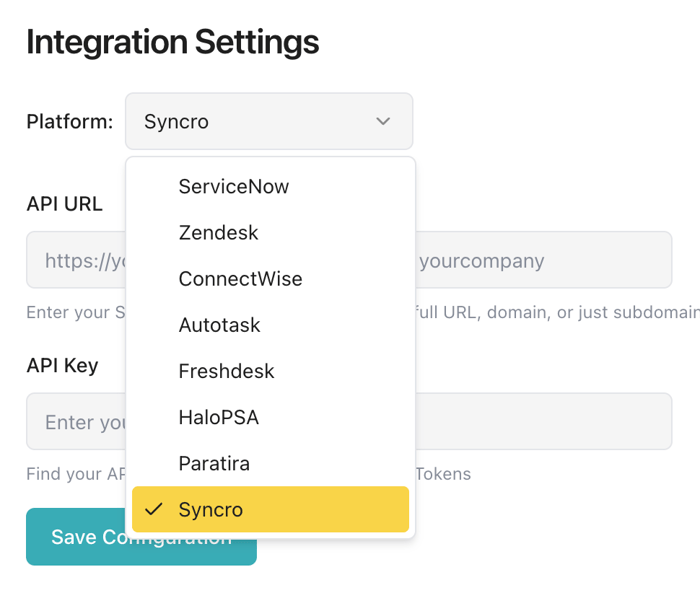700x593 pixels.
Task: Choose Freshdesk from the dropdown menu
Action: pos(226,371)
